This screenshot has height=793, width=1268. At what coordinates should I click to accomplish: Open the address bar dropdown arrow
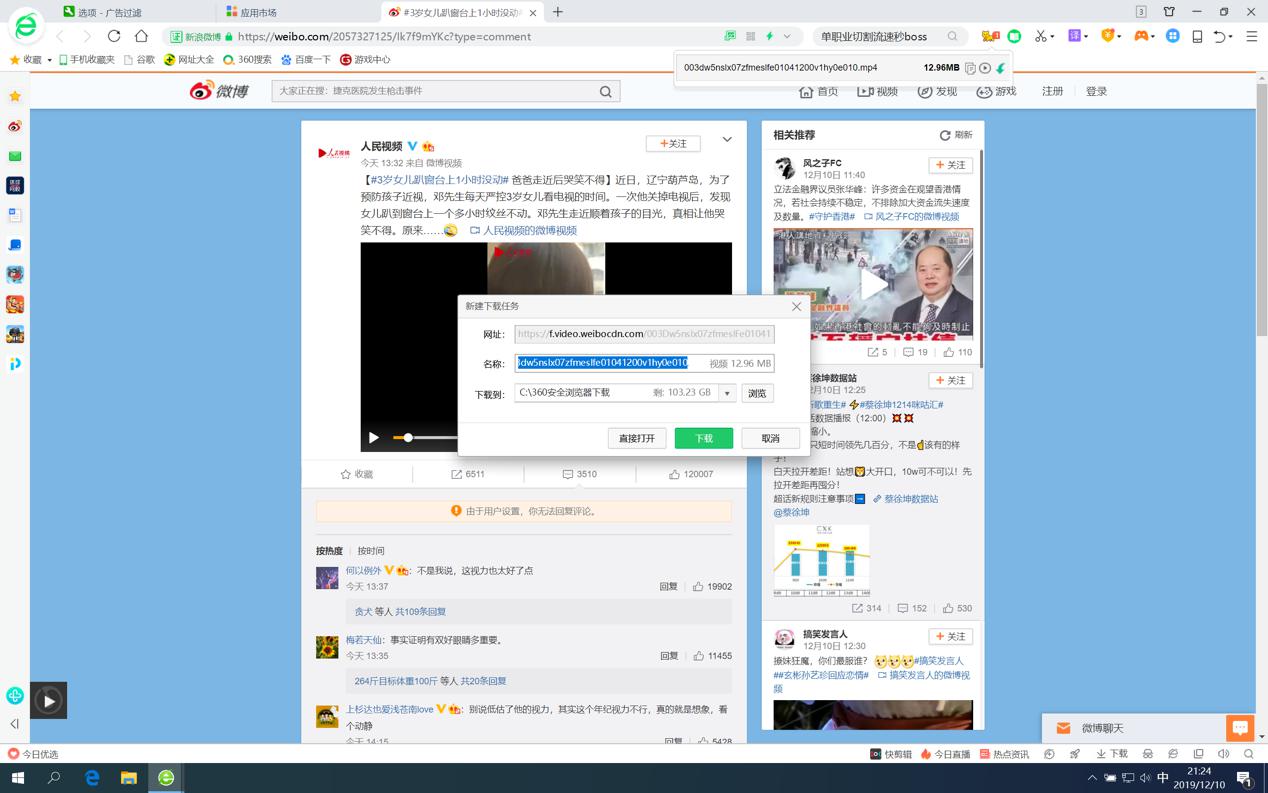[x=787, y=36]
